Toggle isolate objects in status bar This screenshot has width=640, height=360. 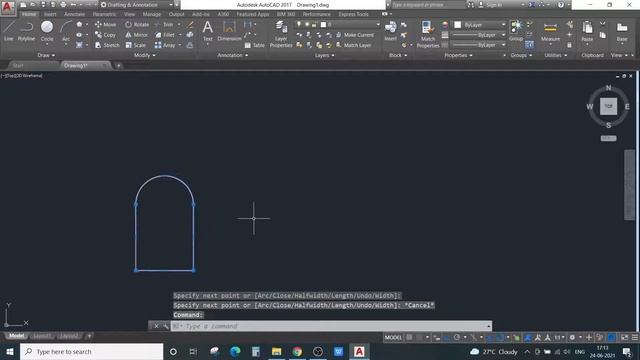coord(599,338)
